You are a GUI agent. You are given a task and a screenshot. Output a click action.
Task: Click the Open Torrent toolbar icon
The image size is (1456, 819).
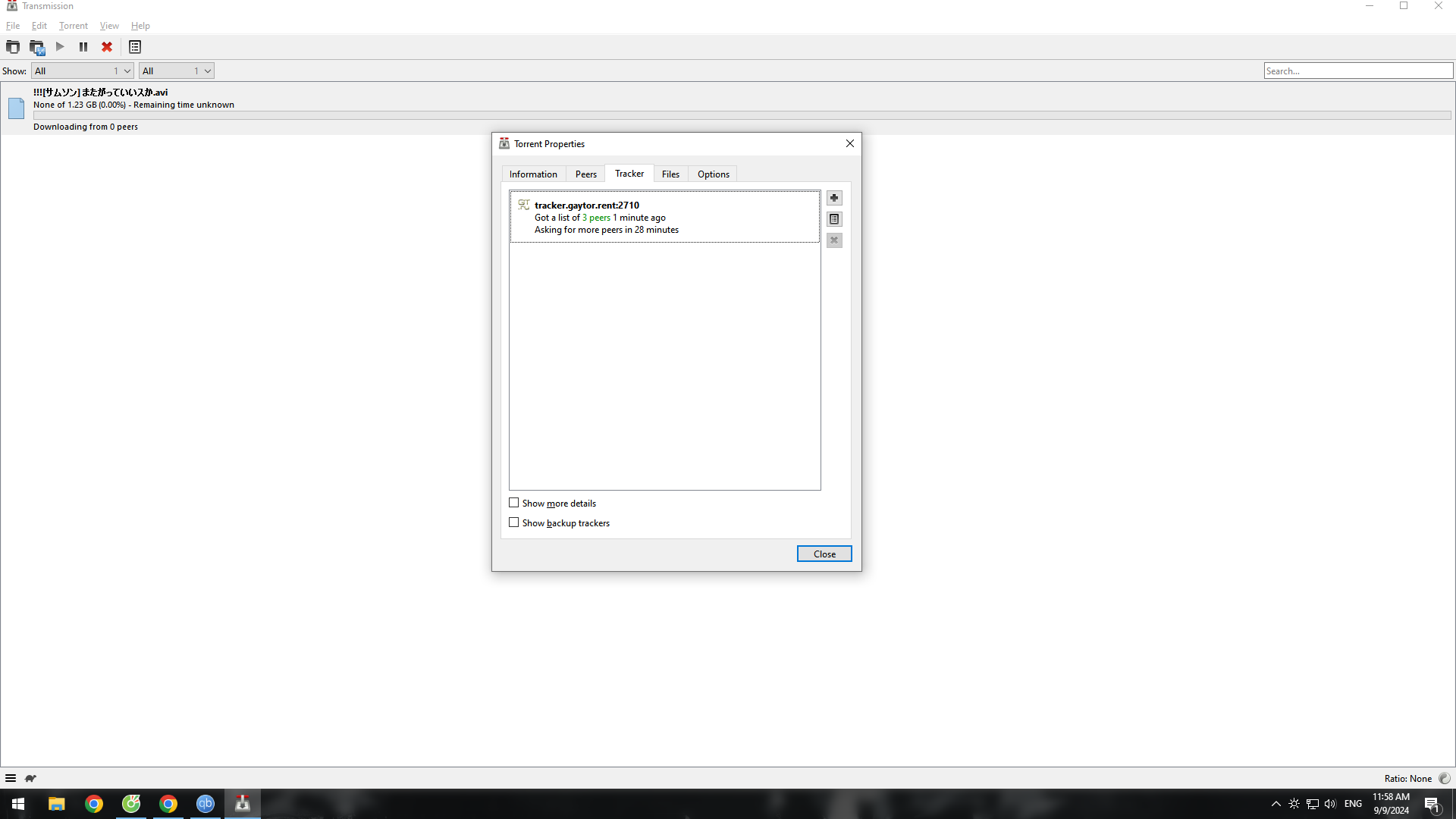pyautogui.click(x=13, y=47)
